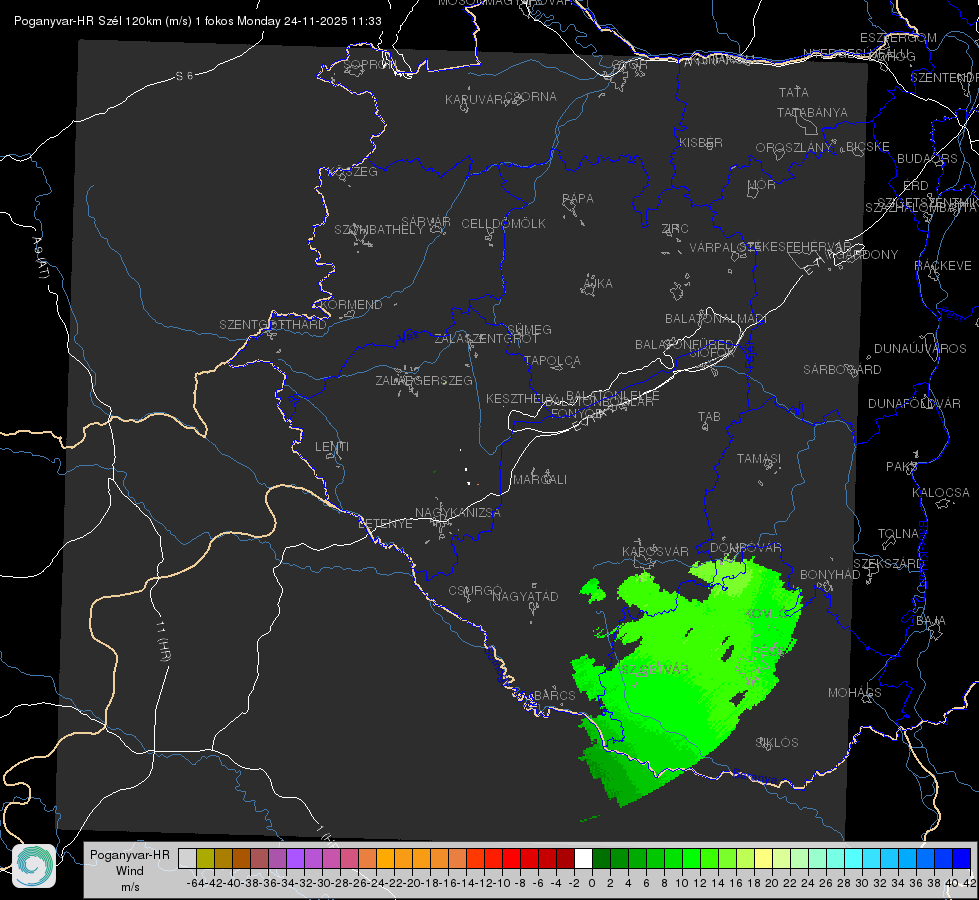The height and width of the screenshot is (900, 979).
Task: Click the MOHÁCS city label
Action: (x=855, y=693)
